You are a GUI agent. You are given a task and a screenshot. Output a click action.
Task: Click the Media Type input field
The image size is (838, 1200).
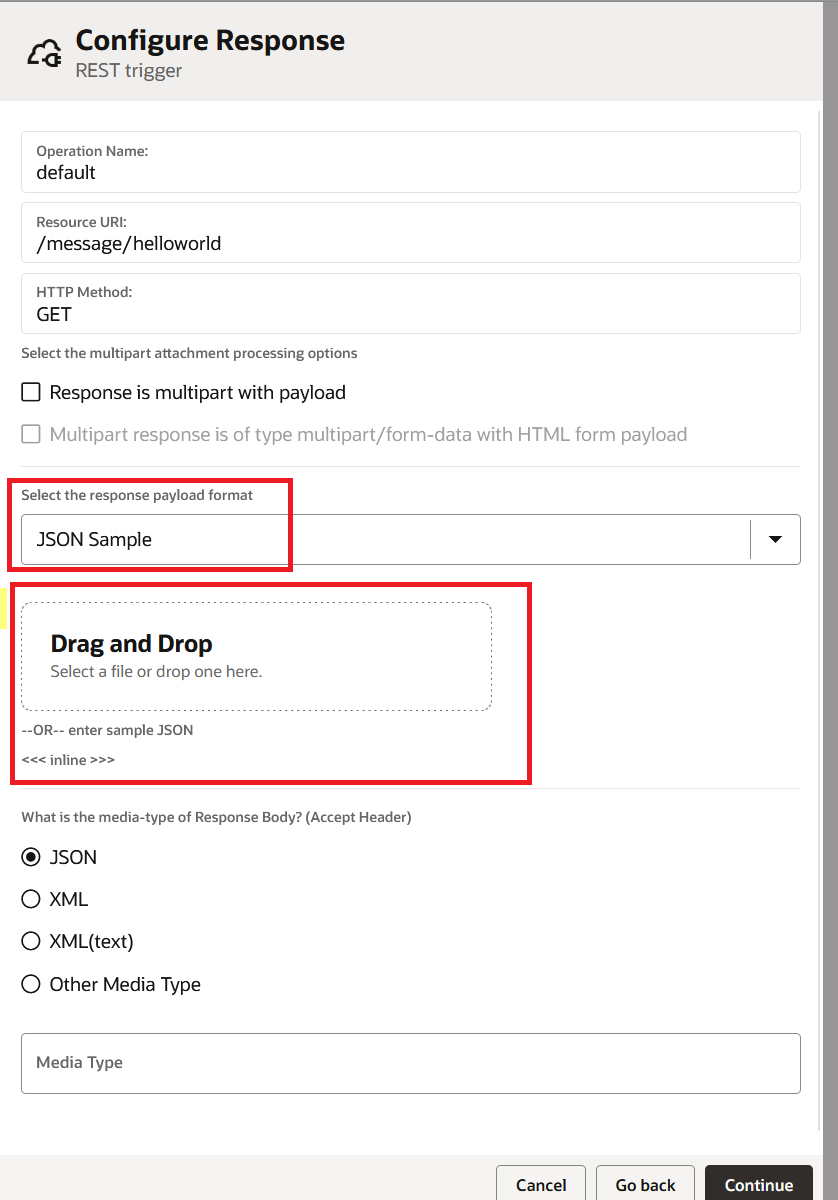[x=410, y=1063]
